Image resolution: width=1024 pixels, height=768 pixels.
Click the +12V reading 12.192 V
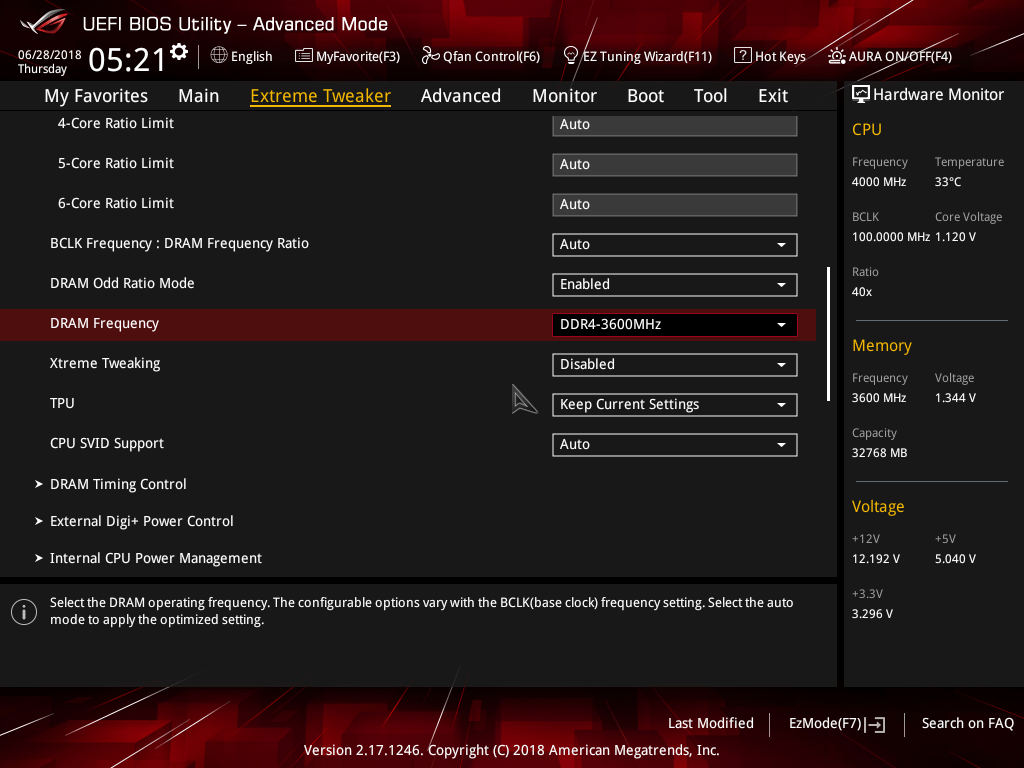876,559
